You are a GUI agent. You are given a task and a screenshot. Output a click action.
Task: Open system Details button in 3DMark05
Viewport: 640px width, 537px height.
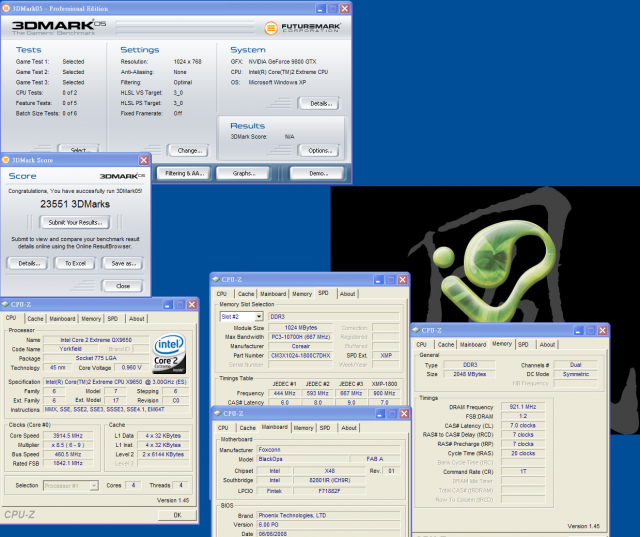319,104
